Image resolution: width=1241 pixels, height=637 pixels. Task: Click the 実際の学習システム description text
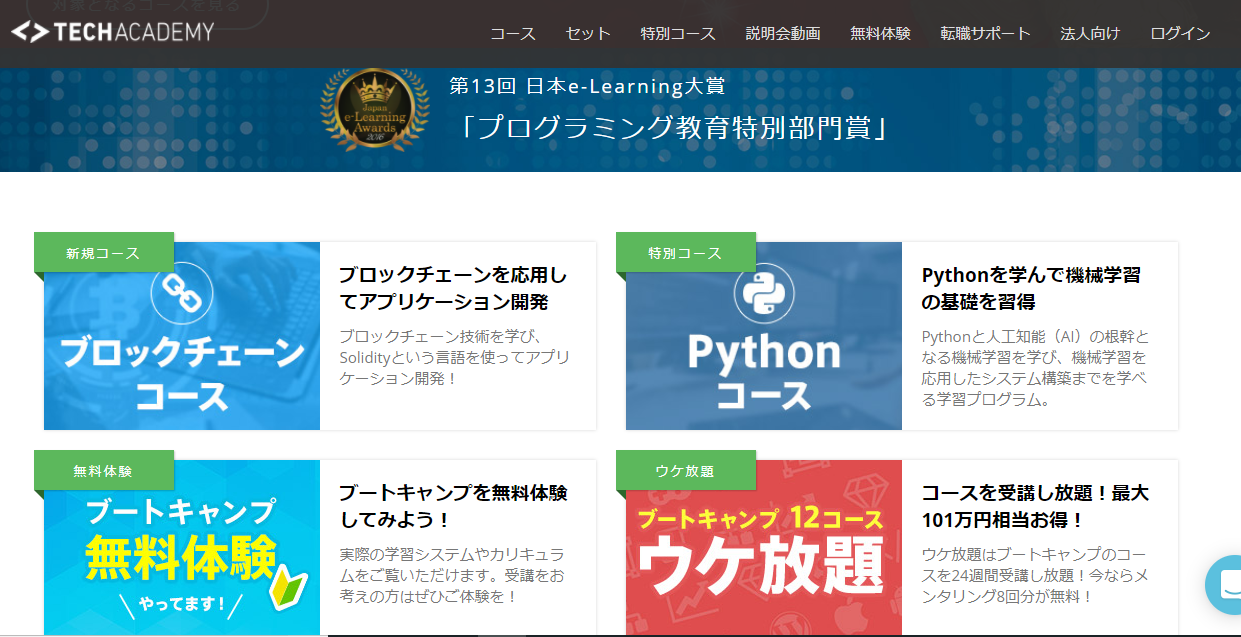click(452, 575)
